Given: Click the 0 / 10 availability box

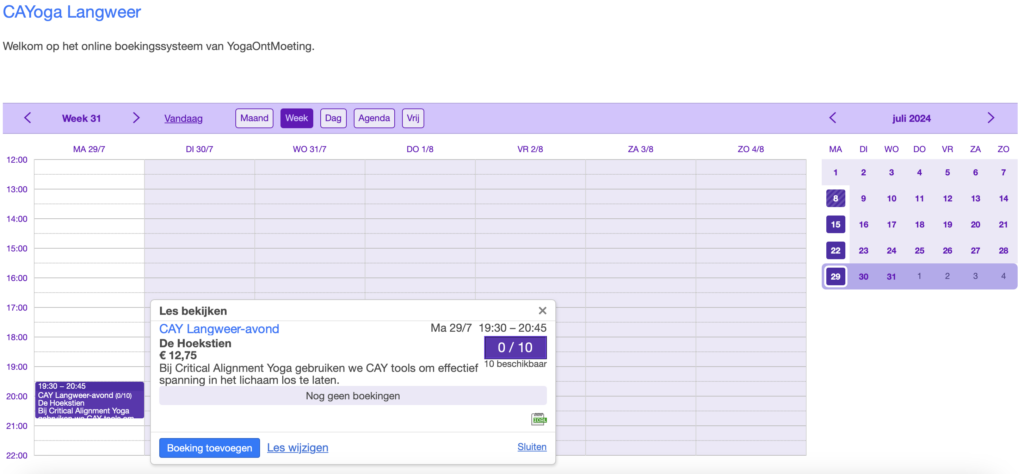Looking at the screenshot, I should [515, 347].
